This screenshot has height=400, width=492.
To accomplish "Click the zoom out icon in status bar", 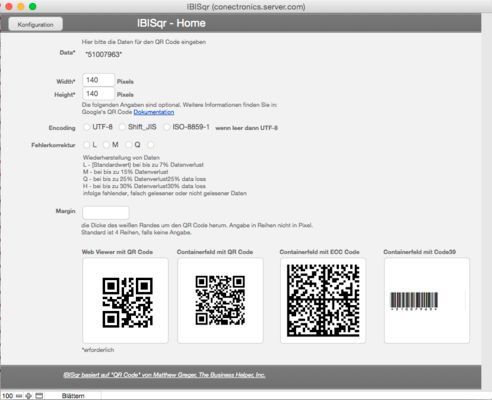I will click(19, 396).
